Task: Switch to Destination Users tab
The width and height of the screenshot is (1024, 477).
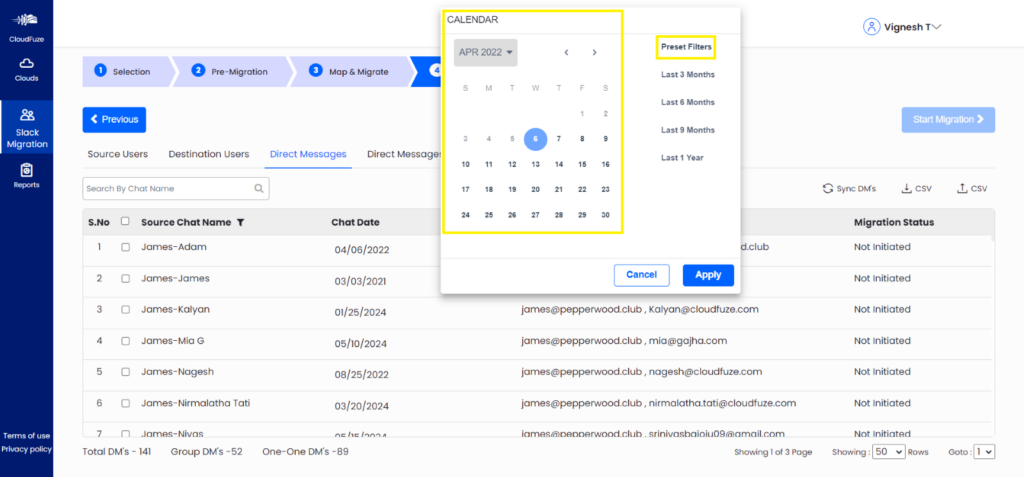Action: click(x=209, y=154)
